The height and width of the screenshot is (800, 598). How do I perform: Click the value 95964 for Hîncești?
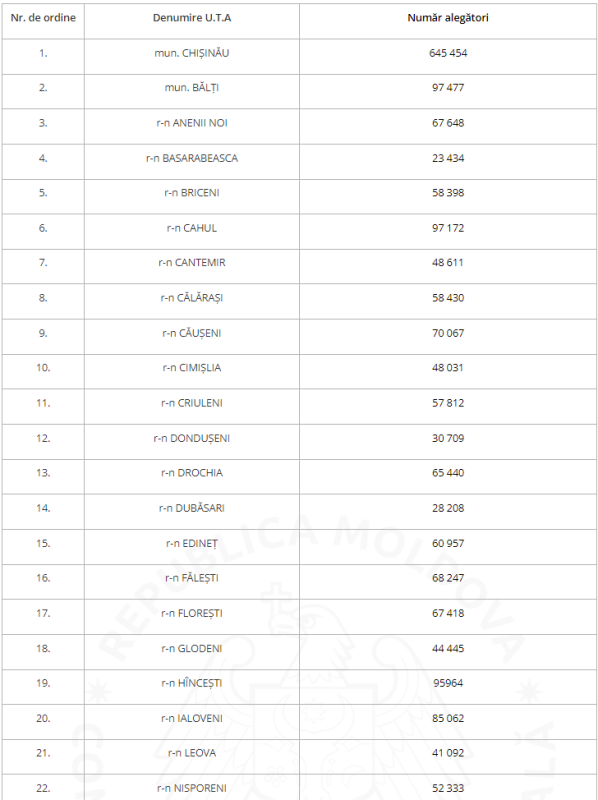448,683
